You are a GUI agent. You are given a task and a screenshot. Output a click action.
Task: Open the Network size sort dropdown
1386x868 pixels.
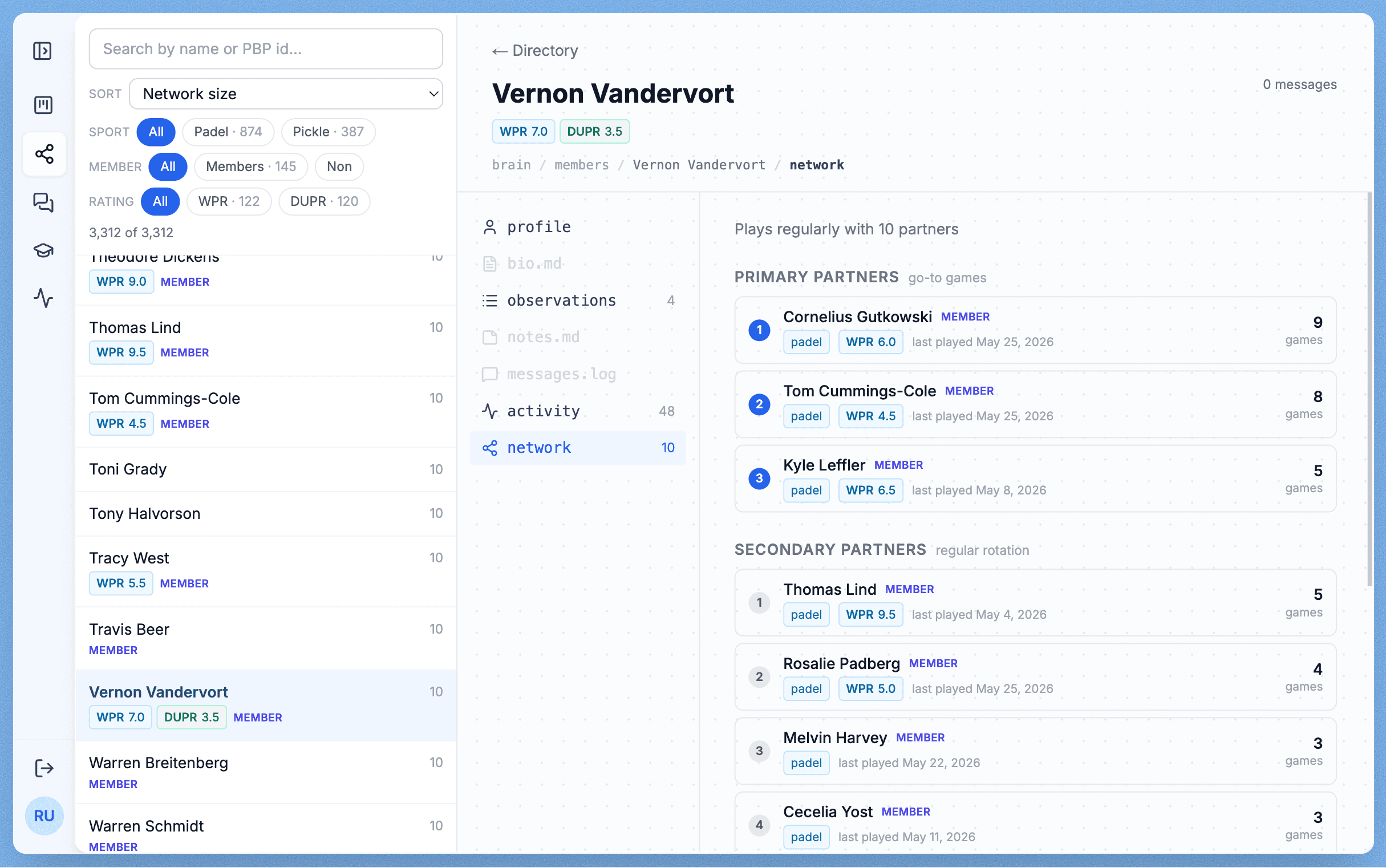286,94
